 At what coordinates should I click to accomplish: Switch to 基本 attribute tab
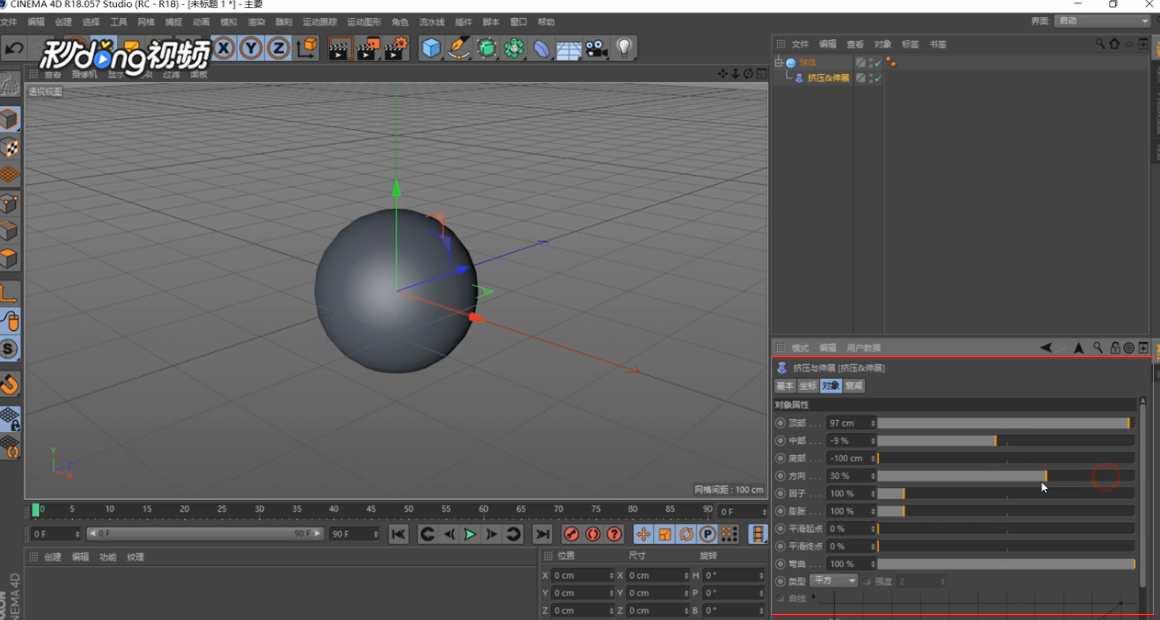785,385
